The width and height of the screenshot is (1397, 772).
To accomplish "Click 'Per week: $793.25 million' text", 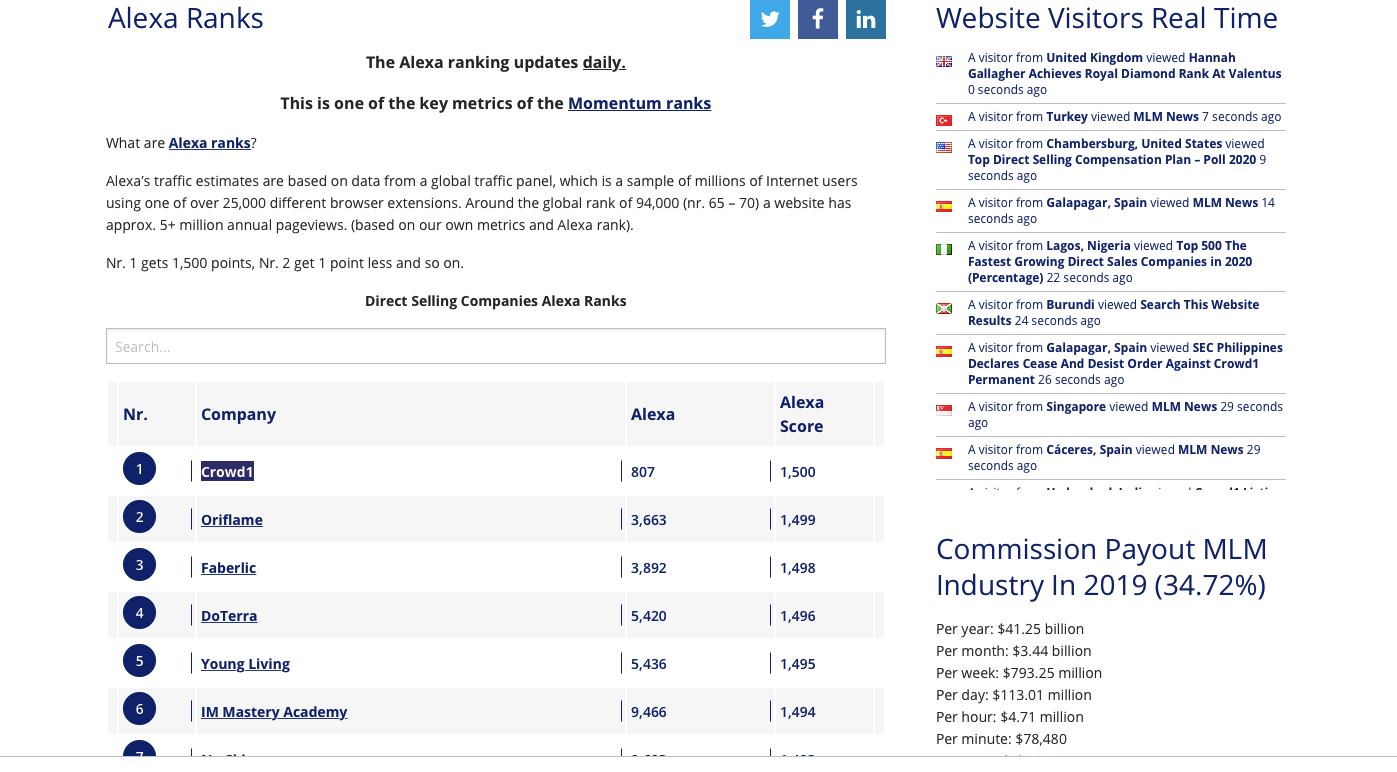I will [1019, 673].
